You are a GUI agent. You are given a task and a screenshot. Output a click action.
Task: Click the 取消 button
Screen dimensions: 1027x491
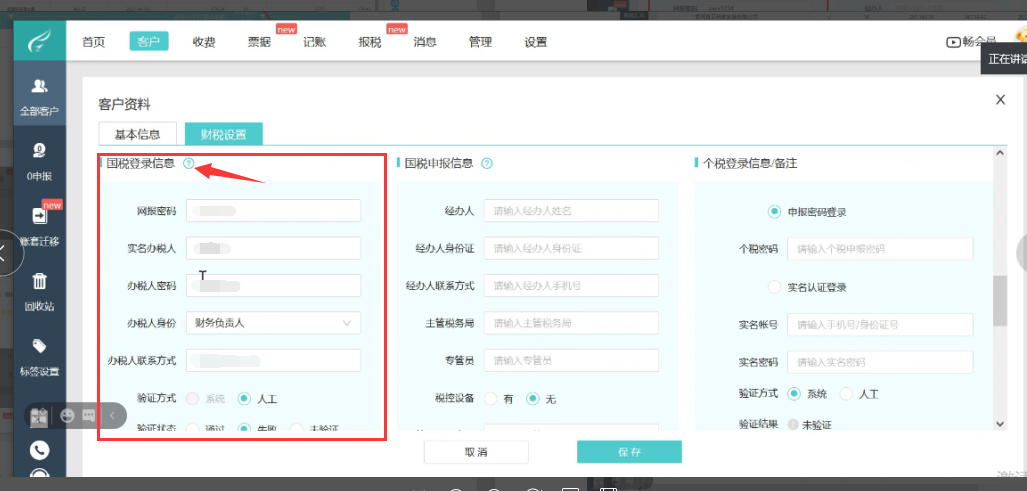point(476,452)
